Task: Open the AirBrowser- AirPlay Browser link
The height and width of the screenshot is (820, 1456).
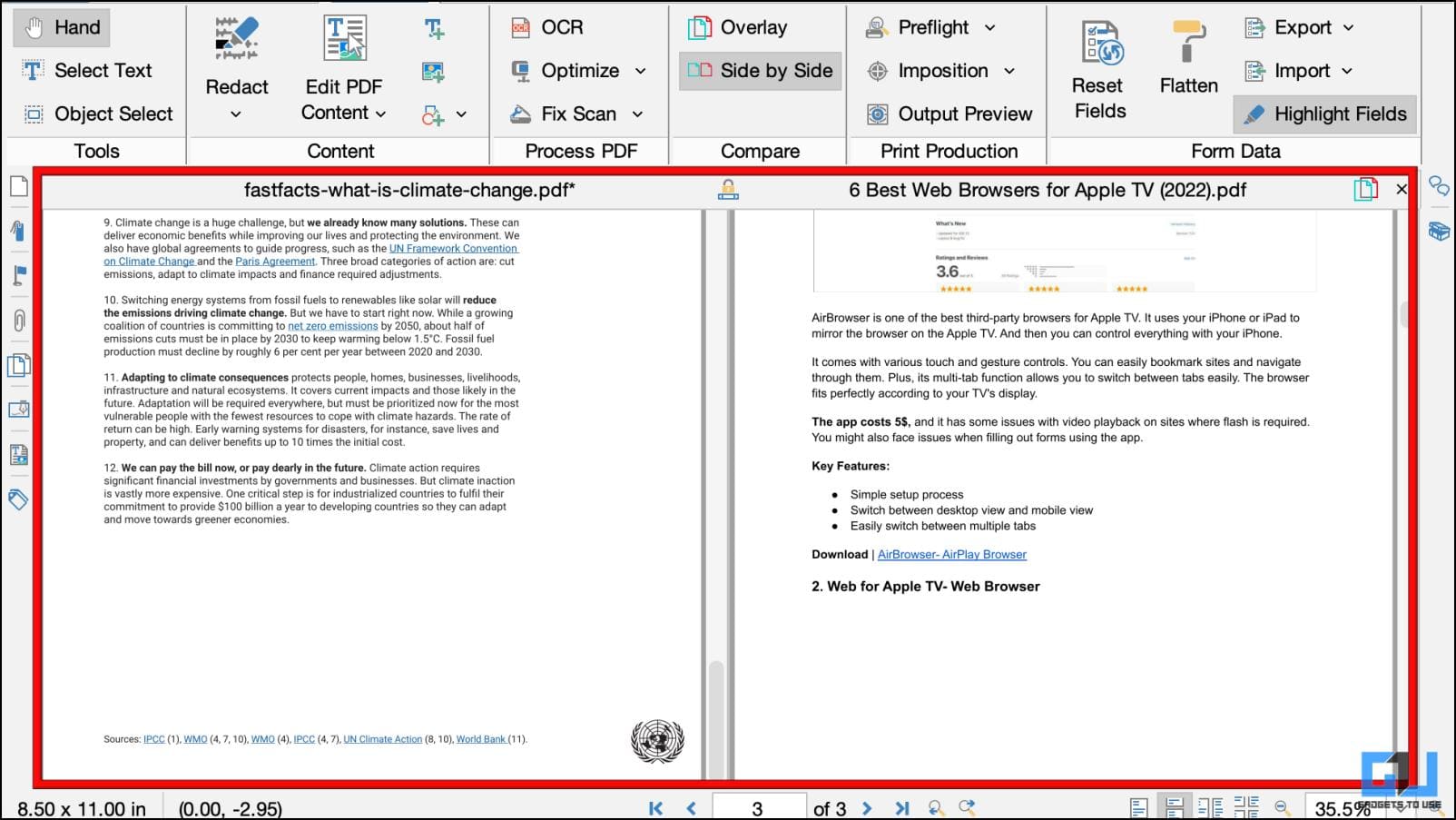Action: (951, 555)
